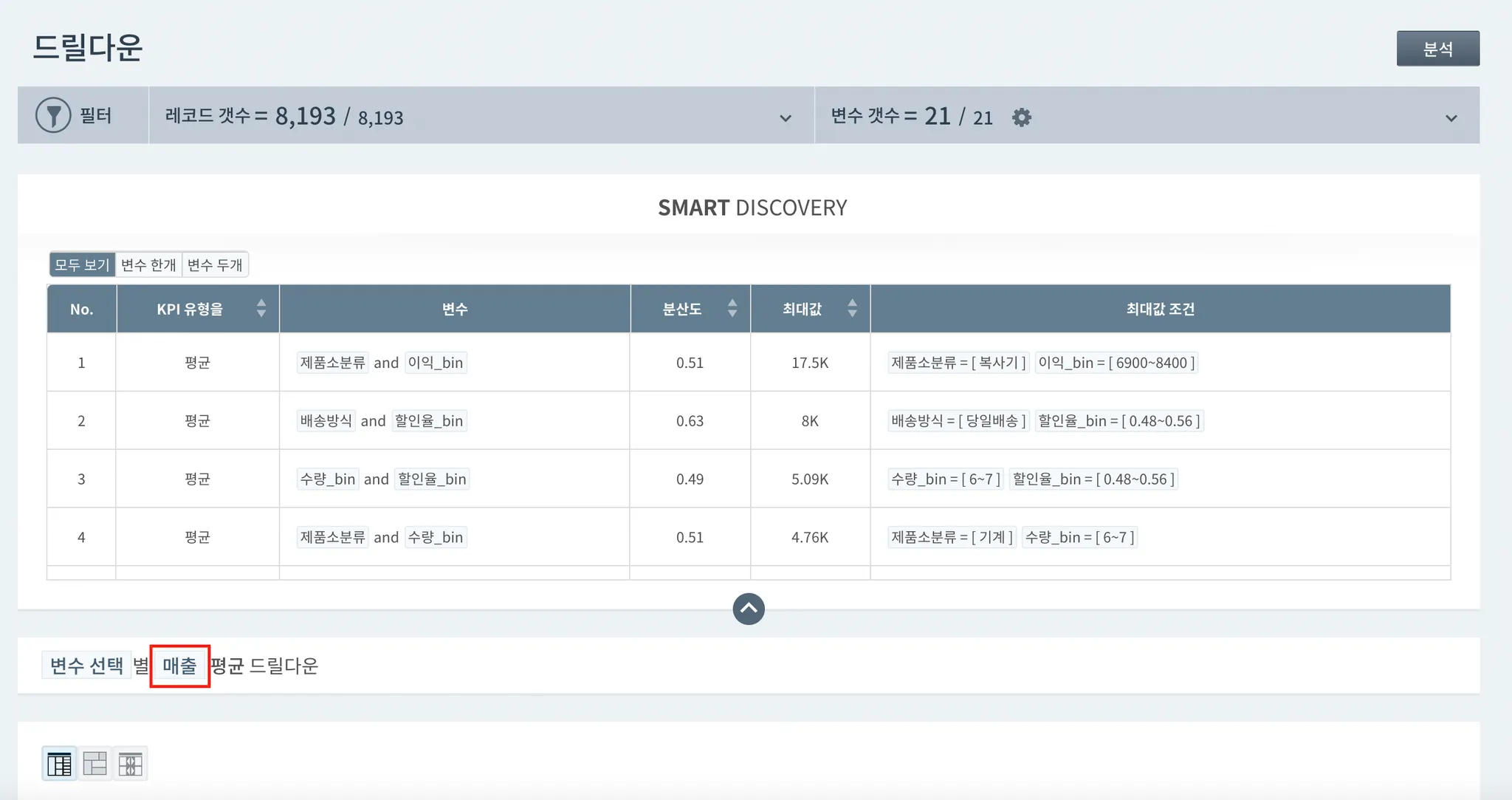Click 제품소분류 tag in row 1
1512x800 pixels.
[x=332, y=363]
